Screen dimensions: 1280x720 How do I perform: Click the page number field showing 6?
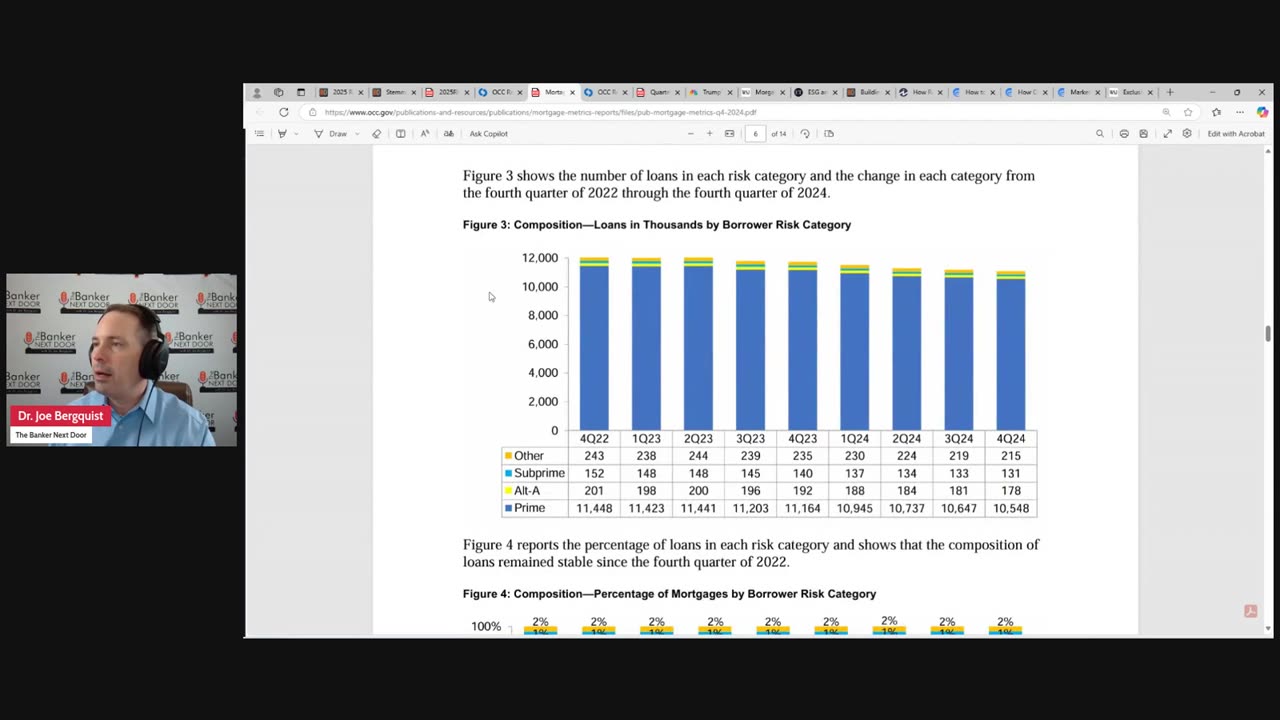click(x=755, y=133)
